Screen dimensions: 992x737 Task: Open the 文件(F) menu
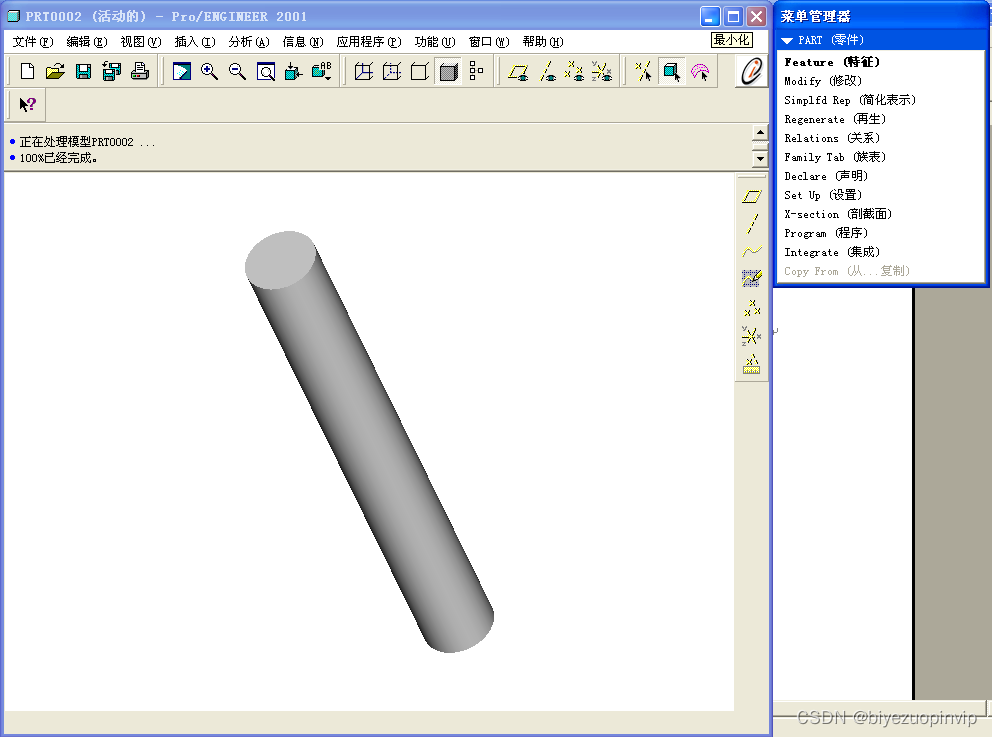(32, 42)
